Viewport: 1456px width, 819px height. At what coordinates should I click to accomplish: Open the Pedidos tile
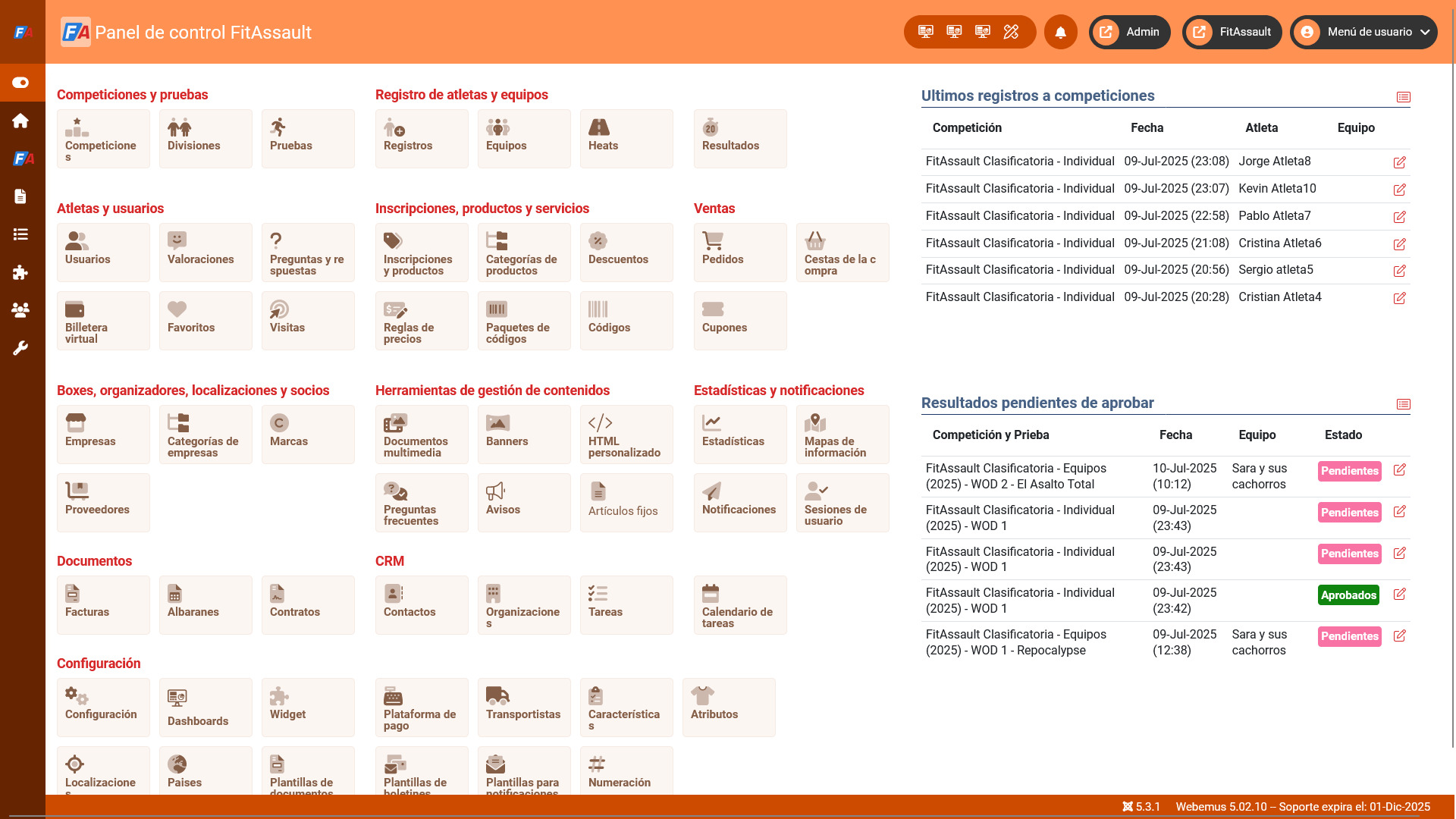[x=740, y=253]
